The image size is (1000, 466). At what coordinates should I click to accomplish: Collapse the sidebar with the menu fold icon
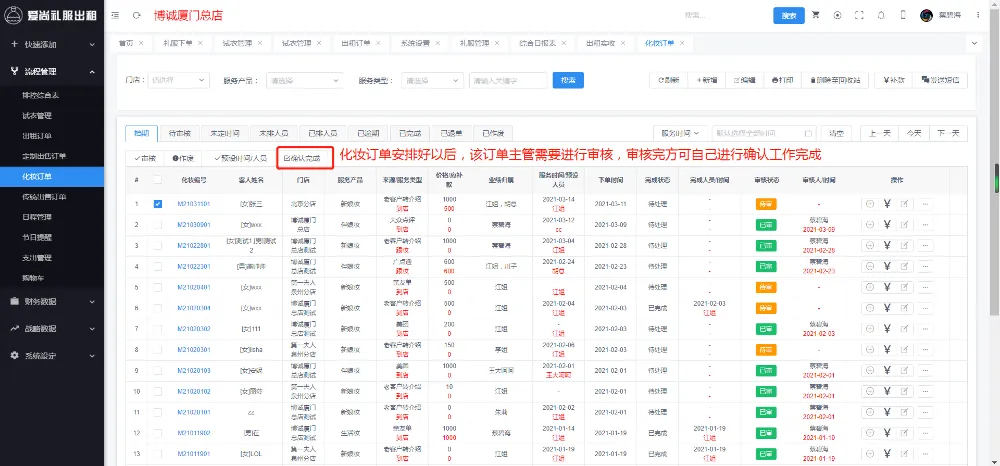[115, 16]
